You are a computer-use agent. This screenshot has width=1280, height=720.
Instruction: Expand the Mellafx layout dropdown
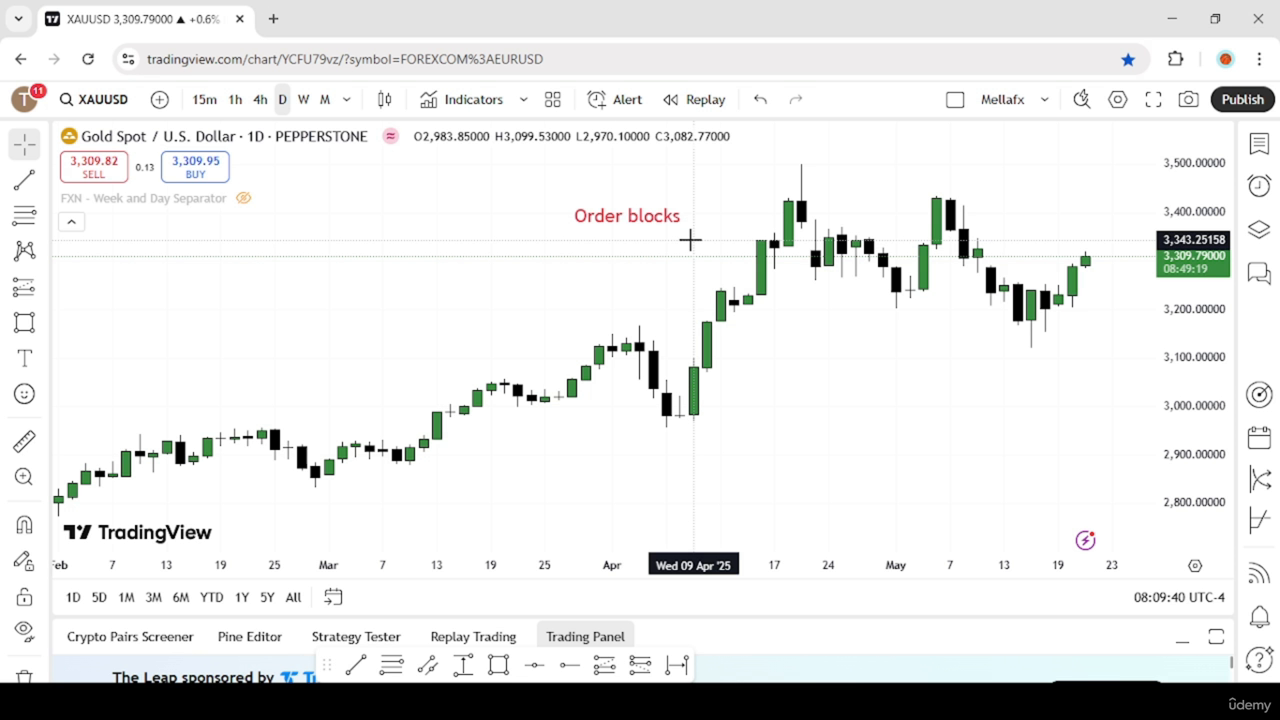1044,99
